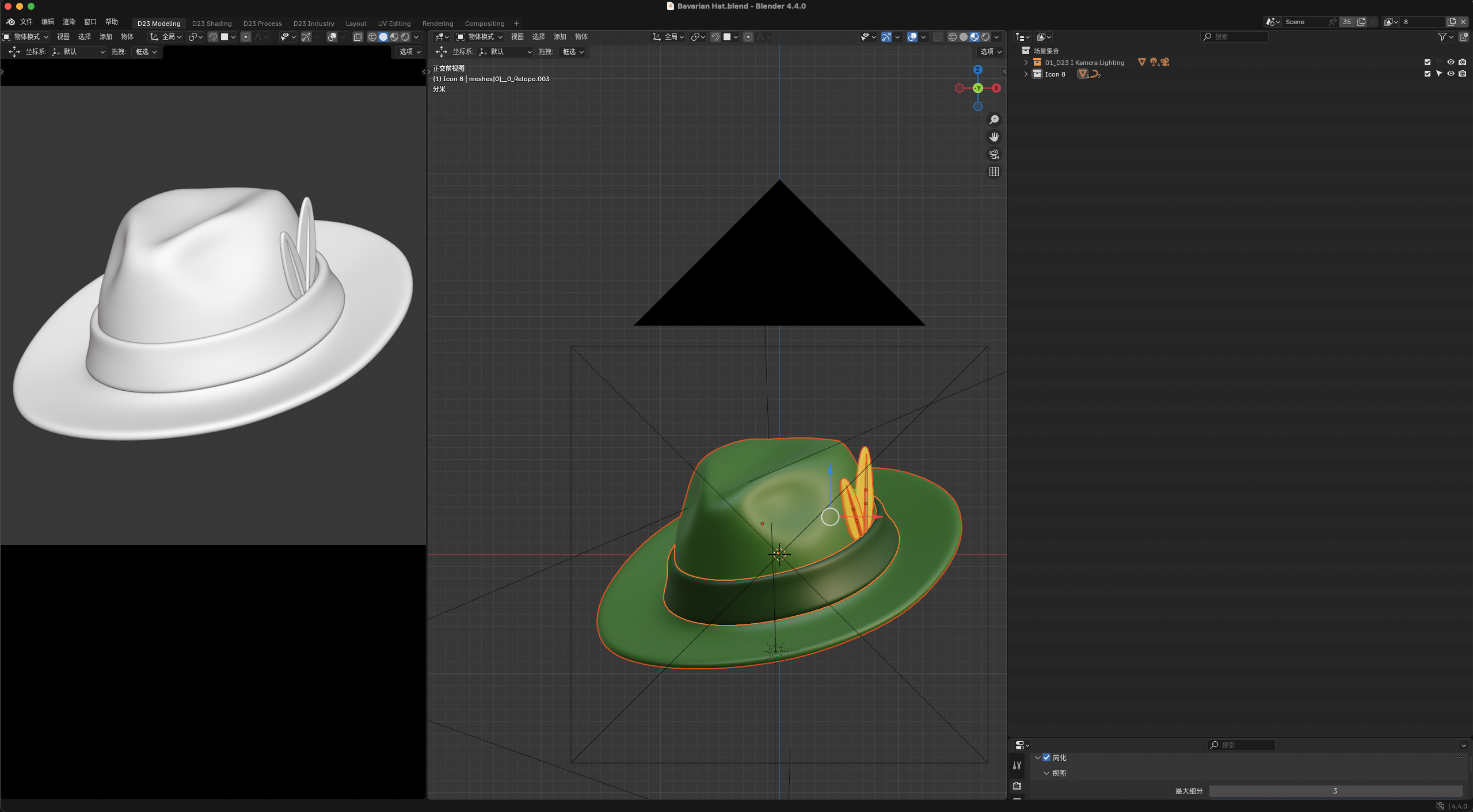Uncheck the 简化 simplify checkbox
The height and width of the screenshot is (812, 1473).
point(1046,757)
